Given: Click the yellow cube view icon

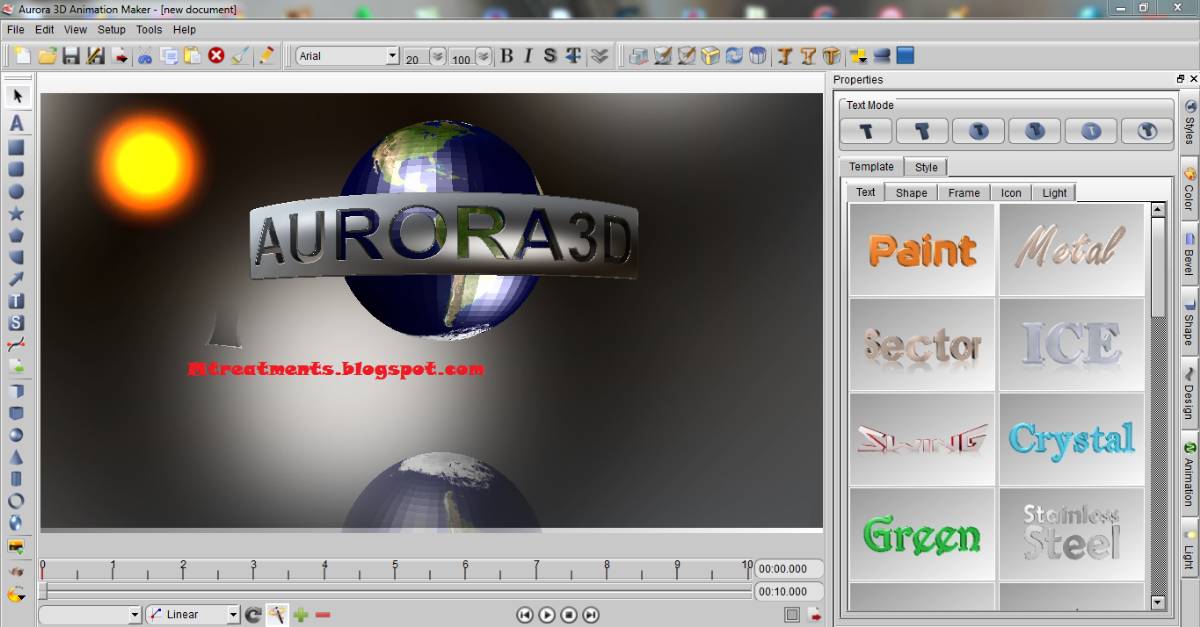Looking at the screenshot, I should 710,56.
